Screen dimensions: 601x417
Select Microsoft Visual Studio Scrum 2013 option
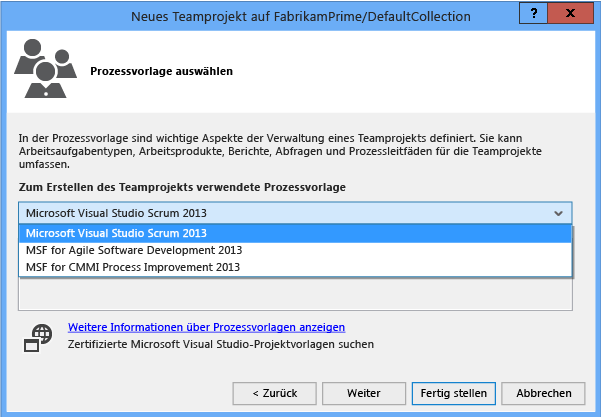pos(295,233)
